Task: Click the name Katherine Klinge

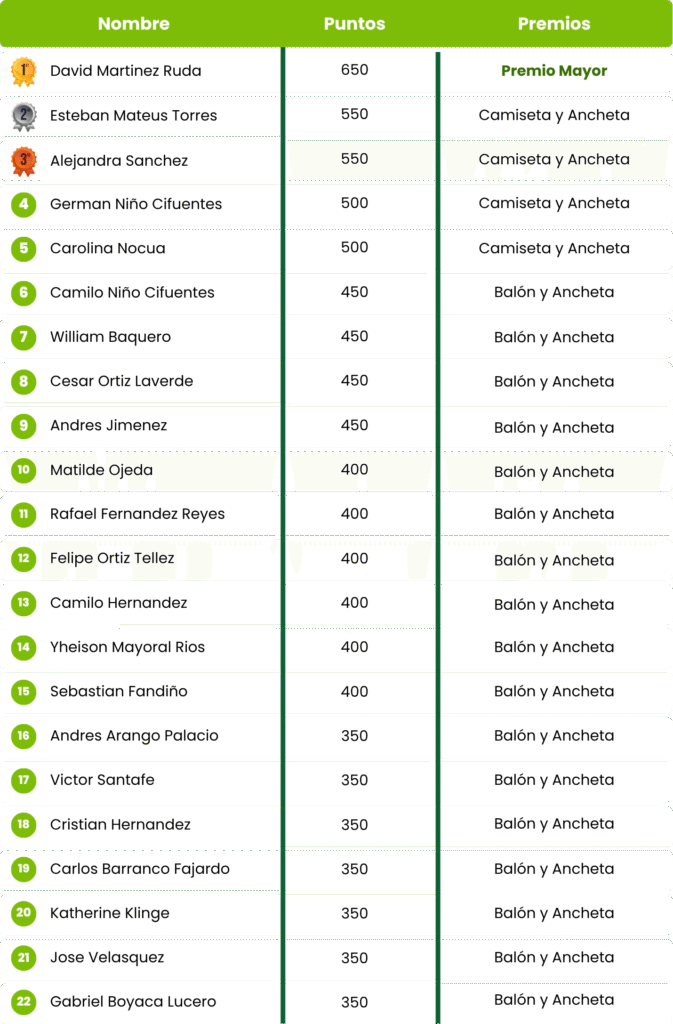Action: (x=110, y=913)
